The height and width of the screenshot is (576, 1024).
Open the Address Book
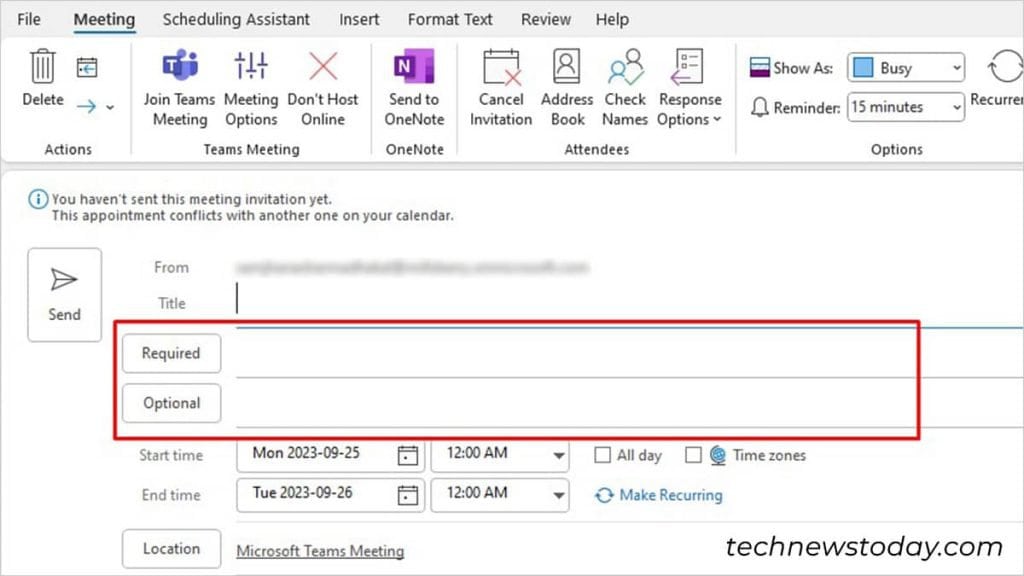pyautogui.click(x=566, y=85)
